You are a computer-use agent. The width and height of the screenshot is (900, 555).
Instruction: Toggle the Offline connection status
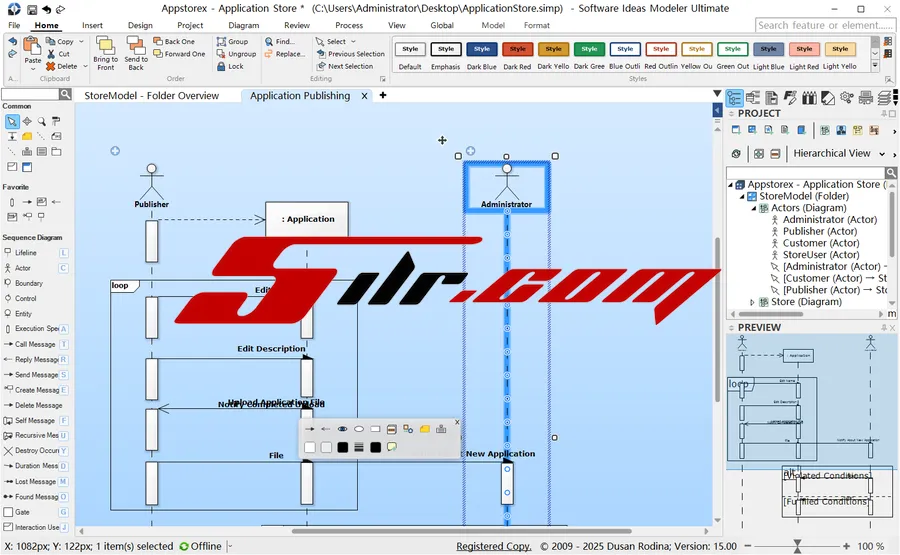click(x=200, y=546)
